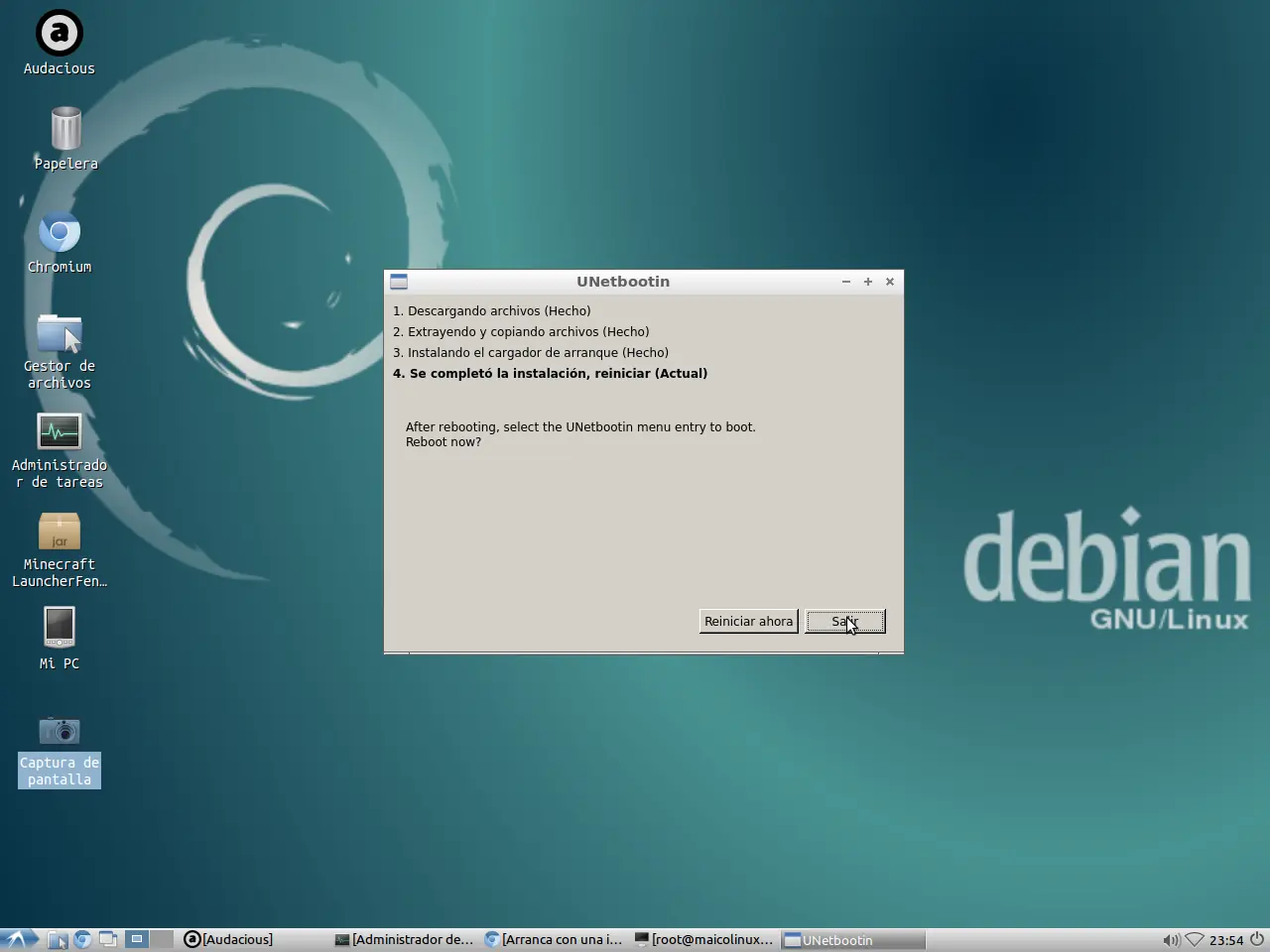The height and width of the screenshot is (952, 1270).
Task: Select the UNetbootin taskbar entry
Action: pos(853,939)
